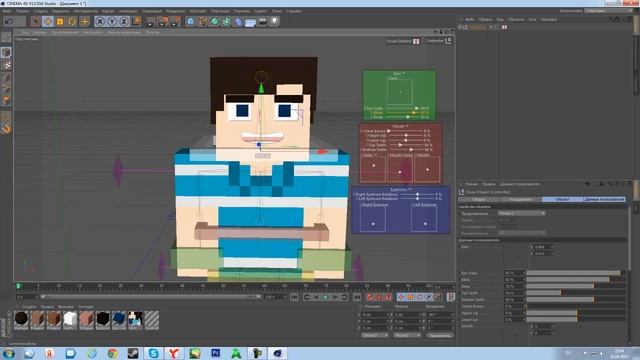Open the Файл main menu

7,11
